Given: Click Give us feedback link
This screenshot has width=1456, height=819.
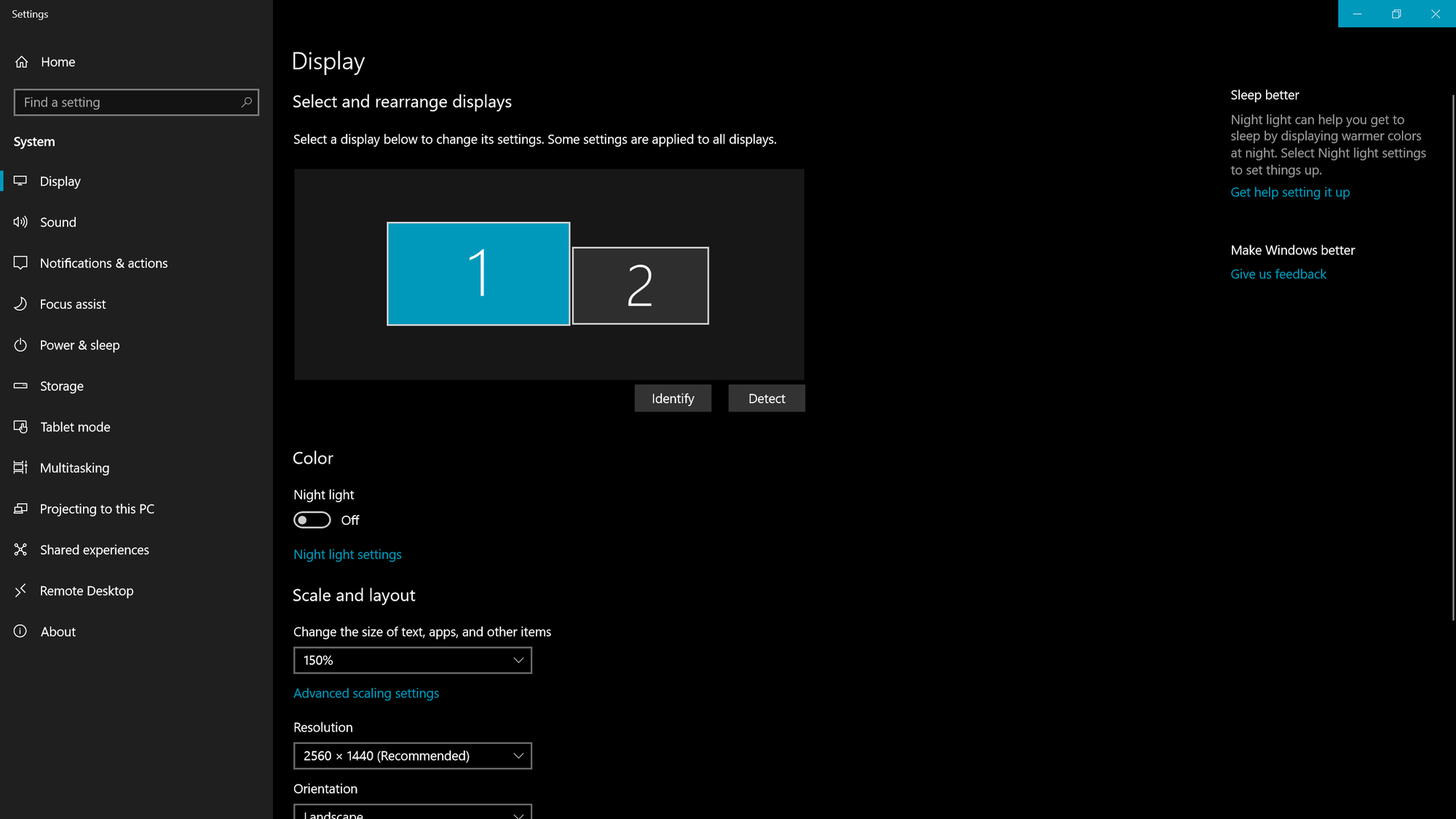Looking at the screenshot, I should point(1278,274).
